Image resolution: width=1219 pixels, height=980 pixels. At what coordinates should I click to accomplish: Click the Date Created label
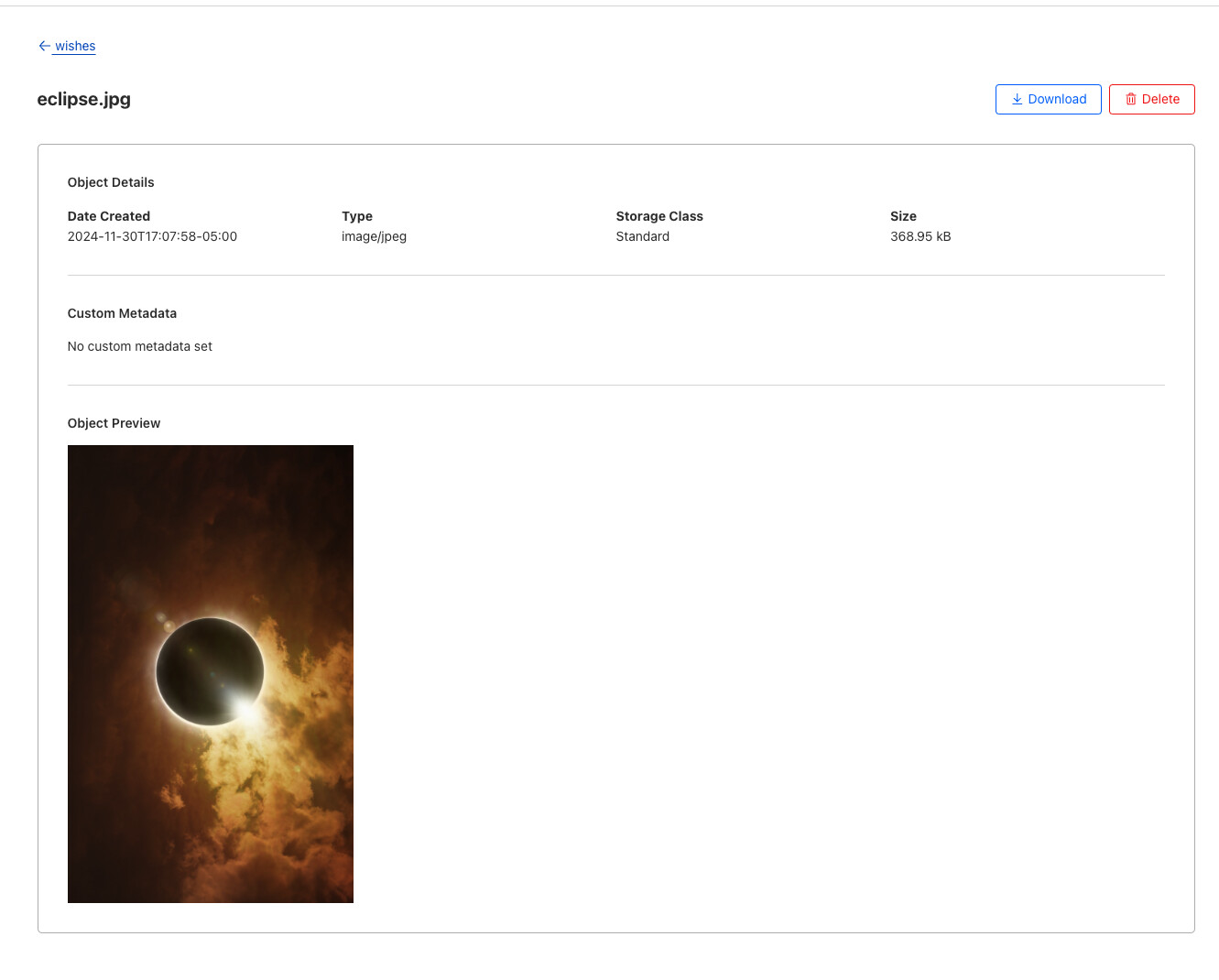coord(109,216)
